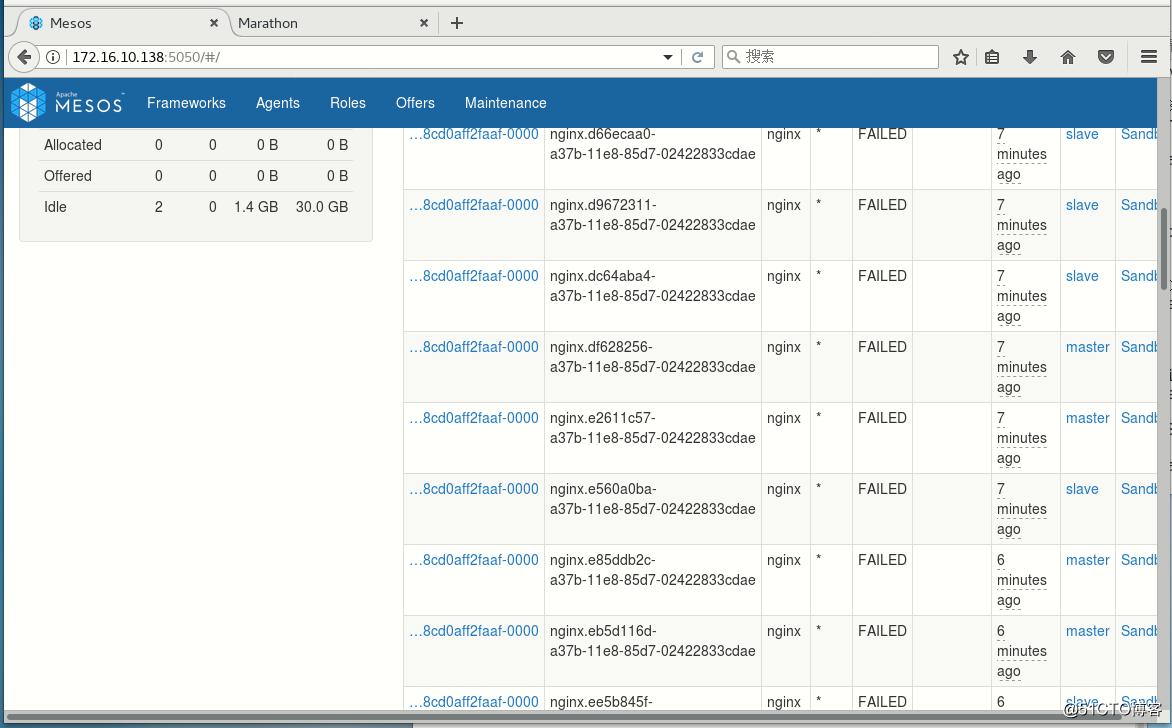Show site information icon in address bar
This screenshot has width=1172, height=728.
pos(53,57)
